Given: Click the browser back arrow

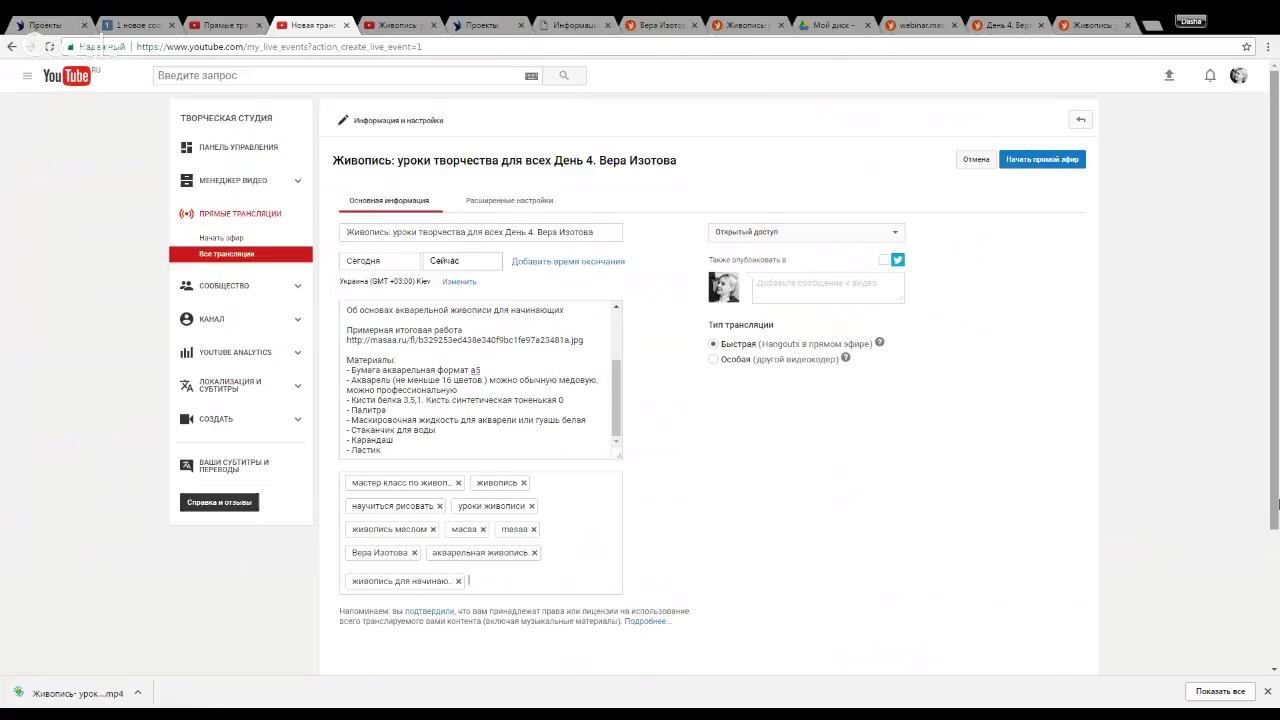Looking at the screenshot, I should [12, 46].
